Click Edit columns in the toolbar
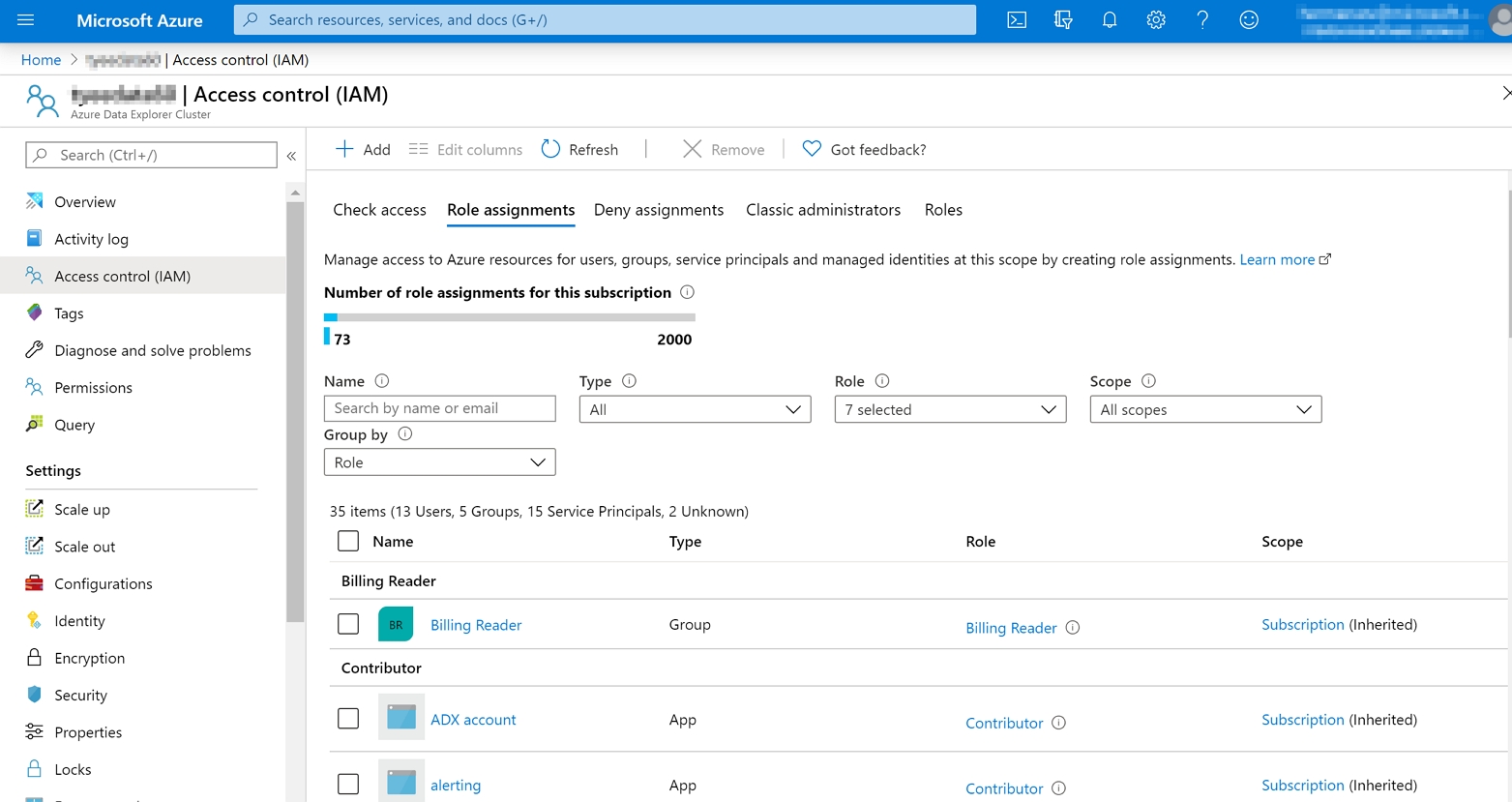 pos(465,149)
